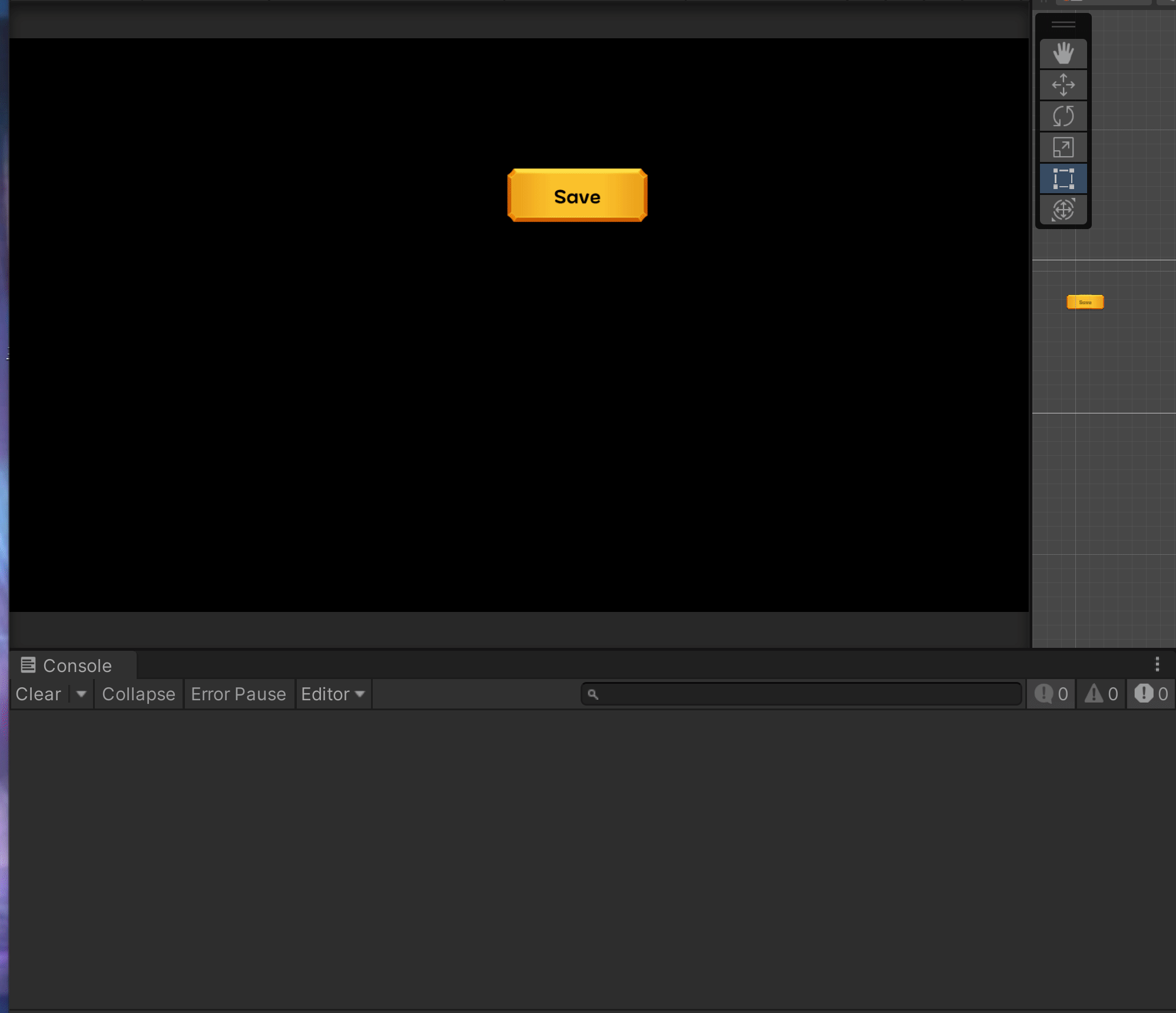
Task: Toggle warning messages count filter
Action: pos(1101,694)
